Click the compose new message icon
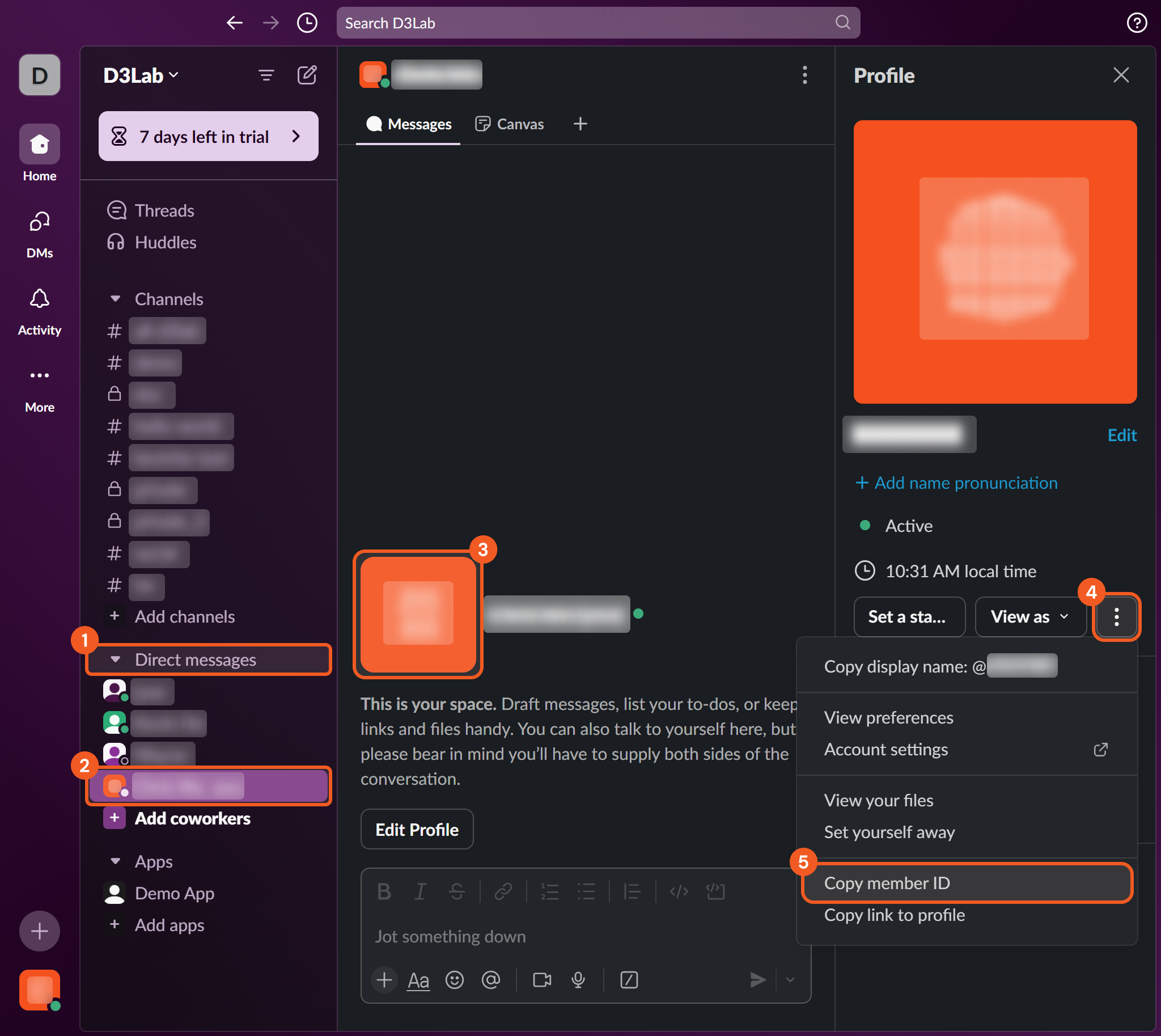This screenshot has height=1036, width=1161. (307, 75)
